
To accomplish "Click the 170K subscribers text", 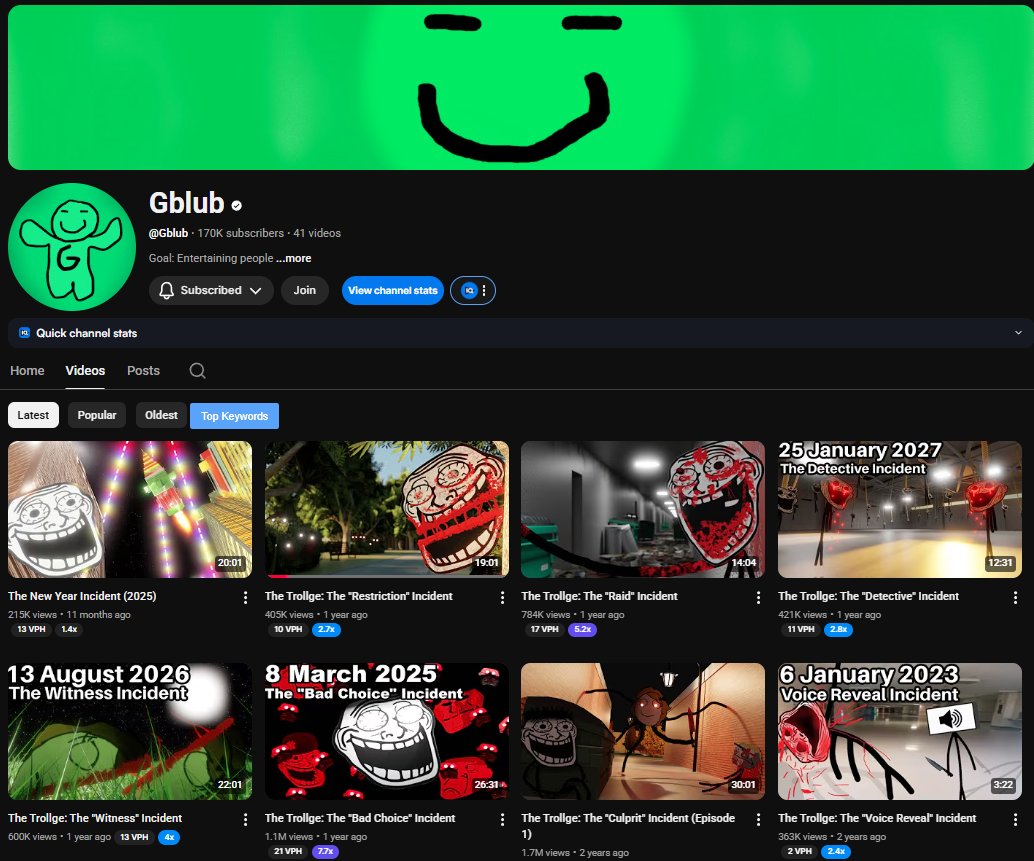I will tap(241, 233).
